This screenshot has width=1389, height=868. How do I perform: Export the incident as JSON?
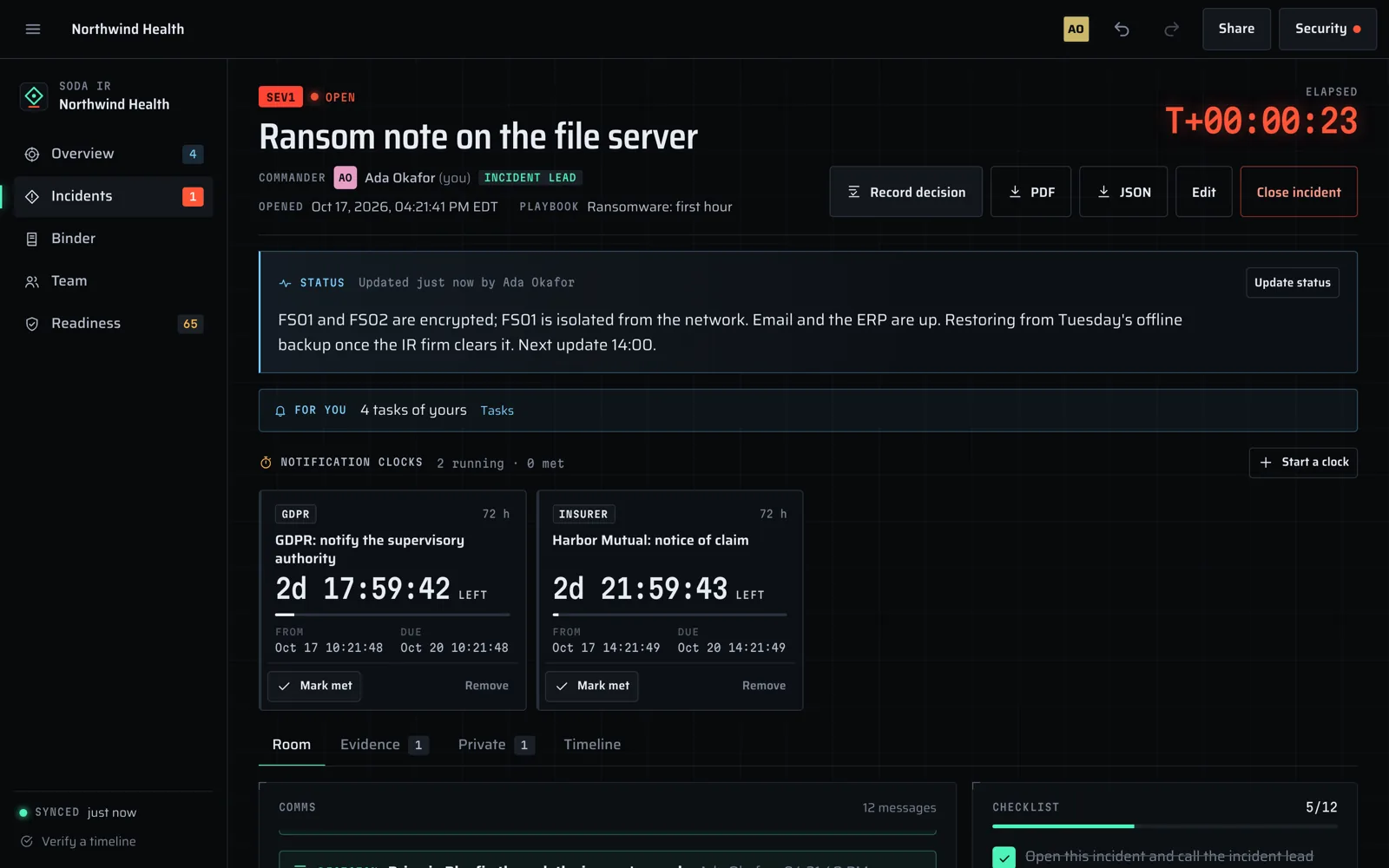tap(1123, 192)
